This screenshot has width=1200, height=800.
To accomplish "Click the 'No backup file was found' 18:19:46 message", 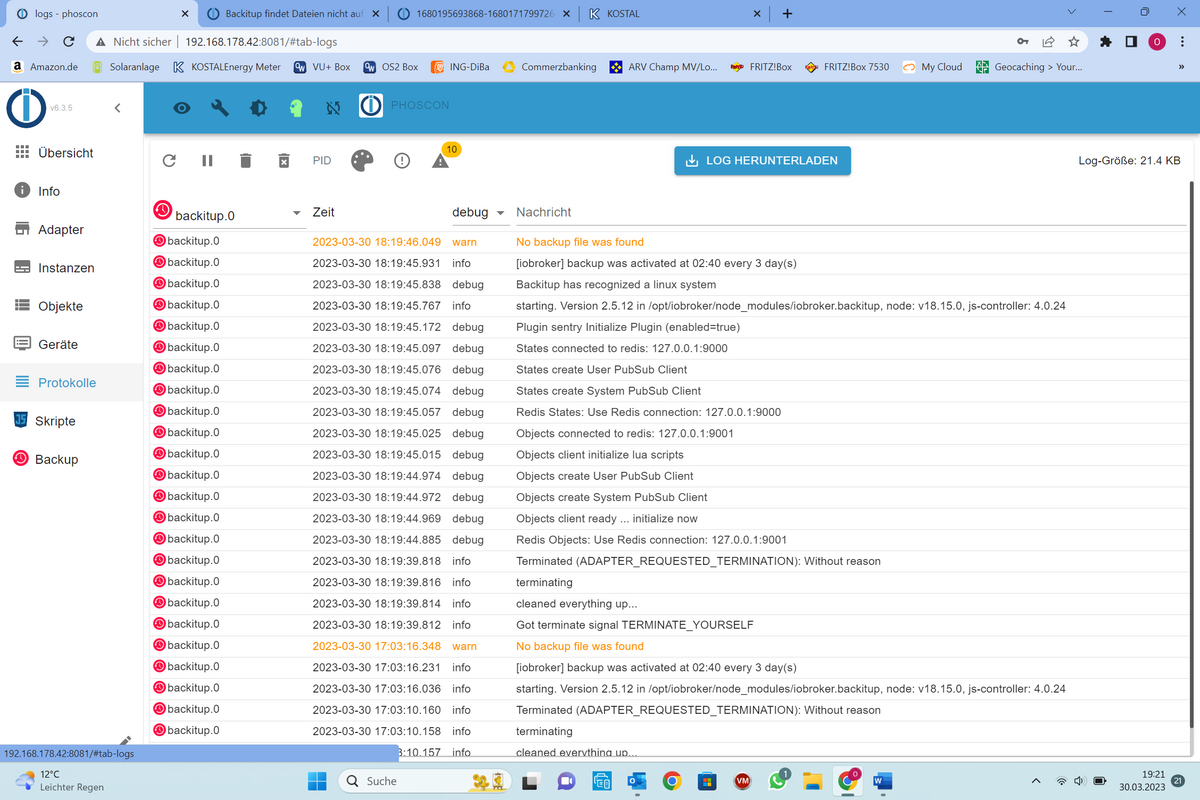I will click(x=580, y=242).
